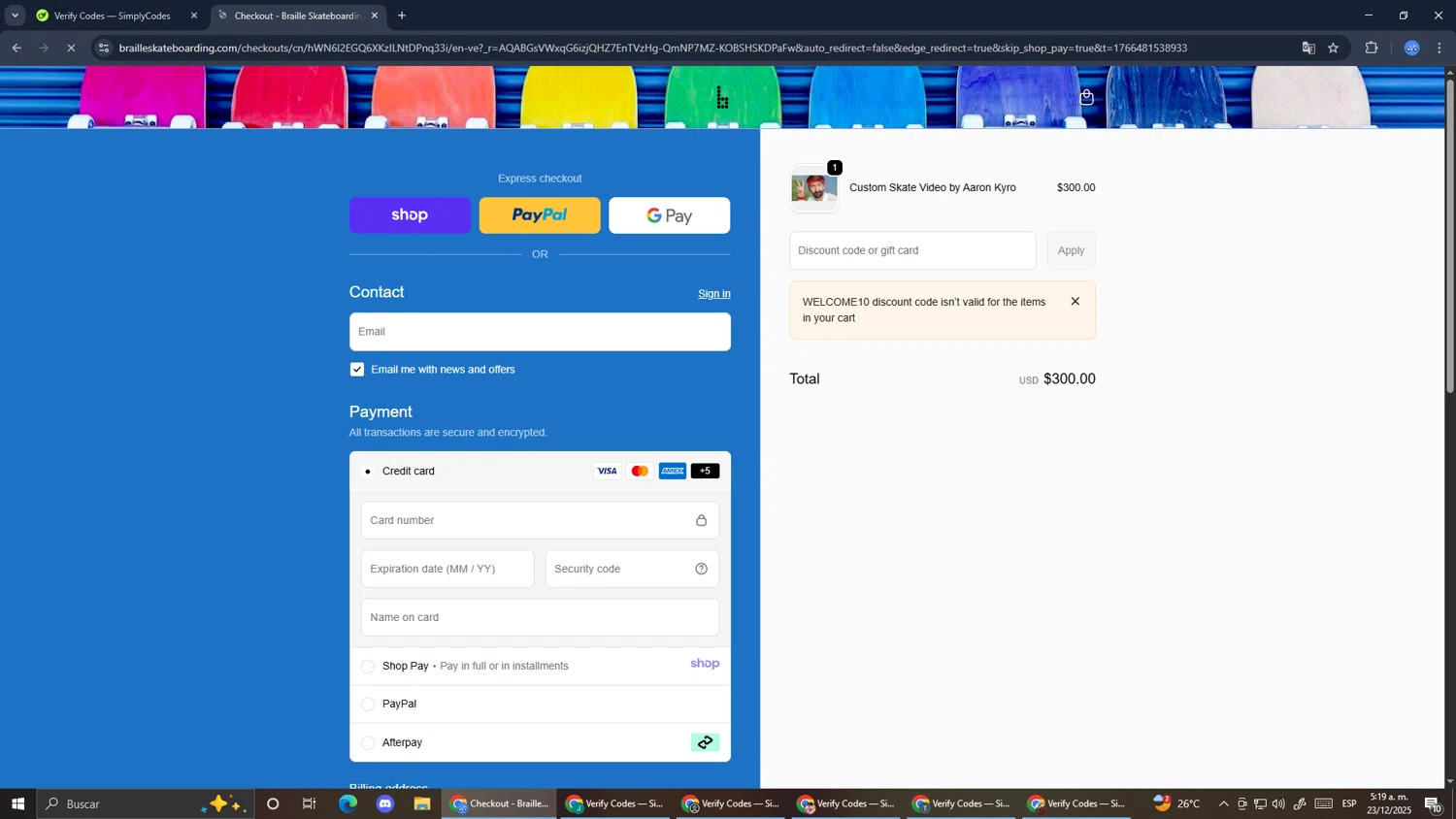Focus the Name on card field
The image size is (1456, 819).
tap(540, 617)
